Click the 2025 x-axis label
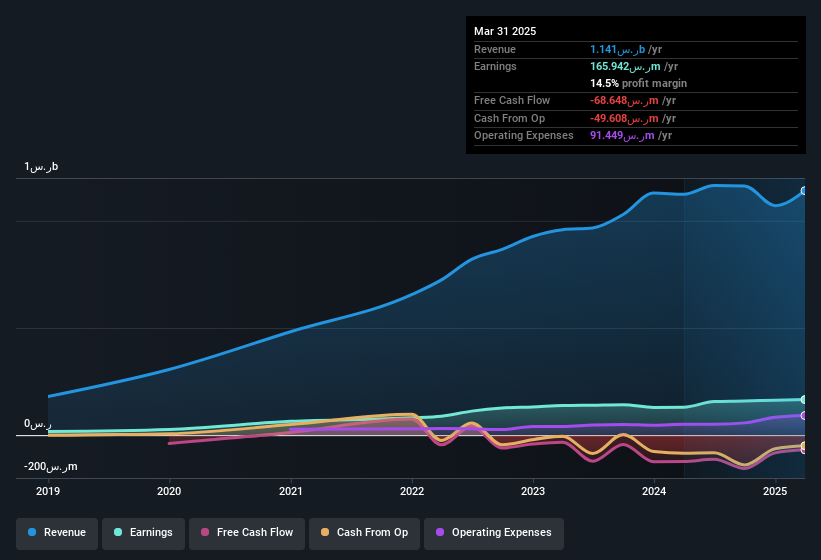Image resolution: width=821 pixels, height=560 pixels. coord(775,491)
